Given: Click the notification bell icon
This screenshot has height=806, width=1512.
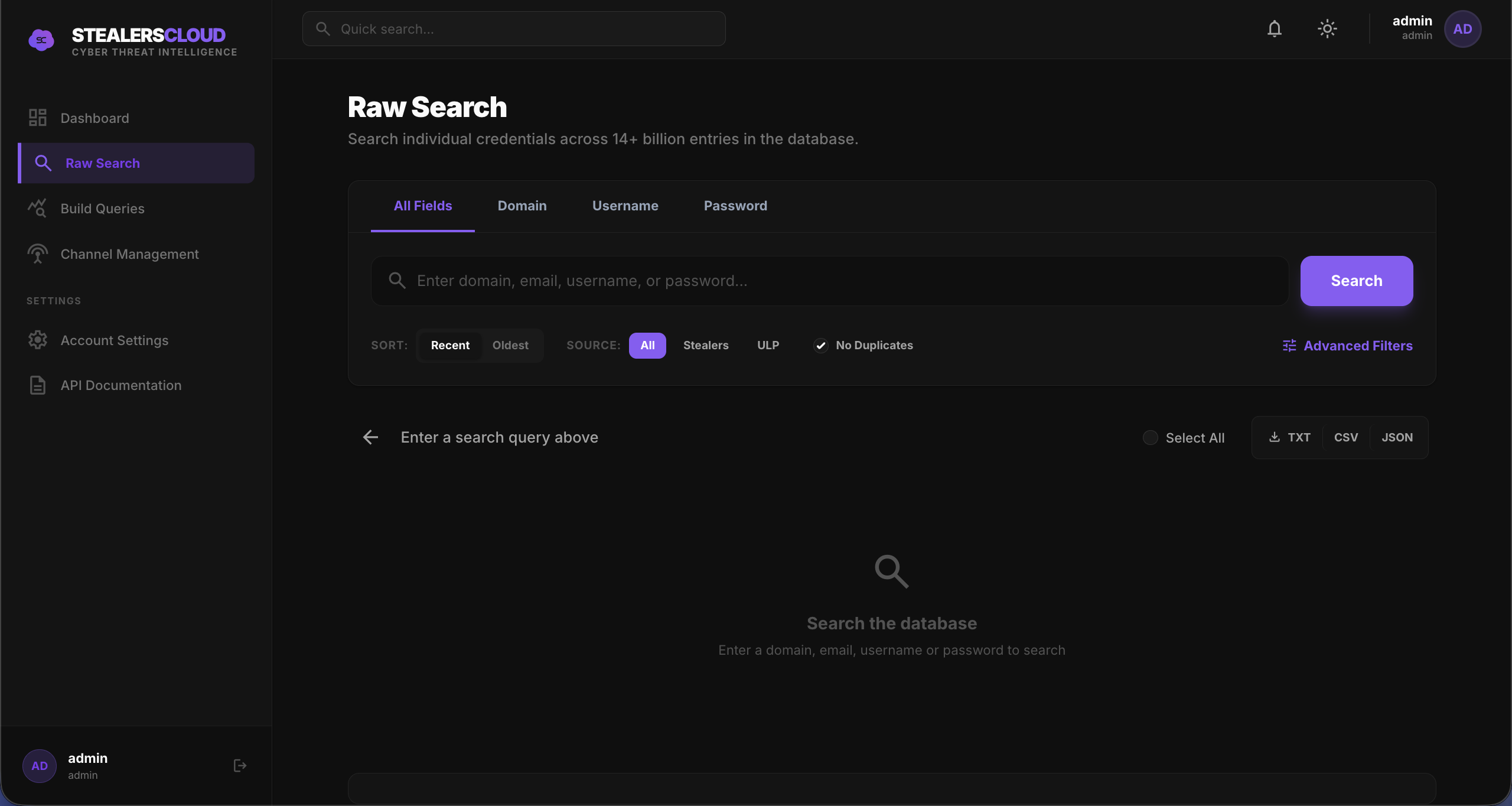Looking at the screenshot, I should pyautogui.click(x=1274, y=28).
